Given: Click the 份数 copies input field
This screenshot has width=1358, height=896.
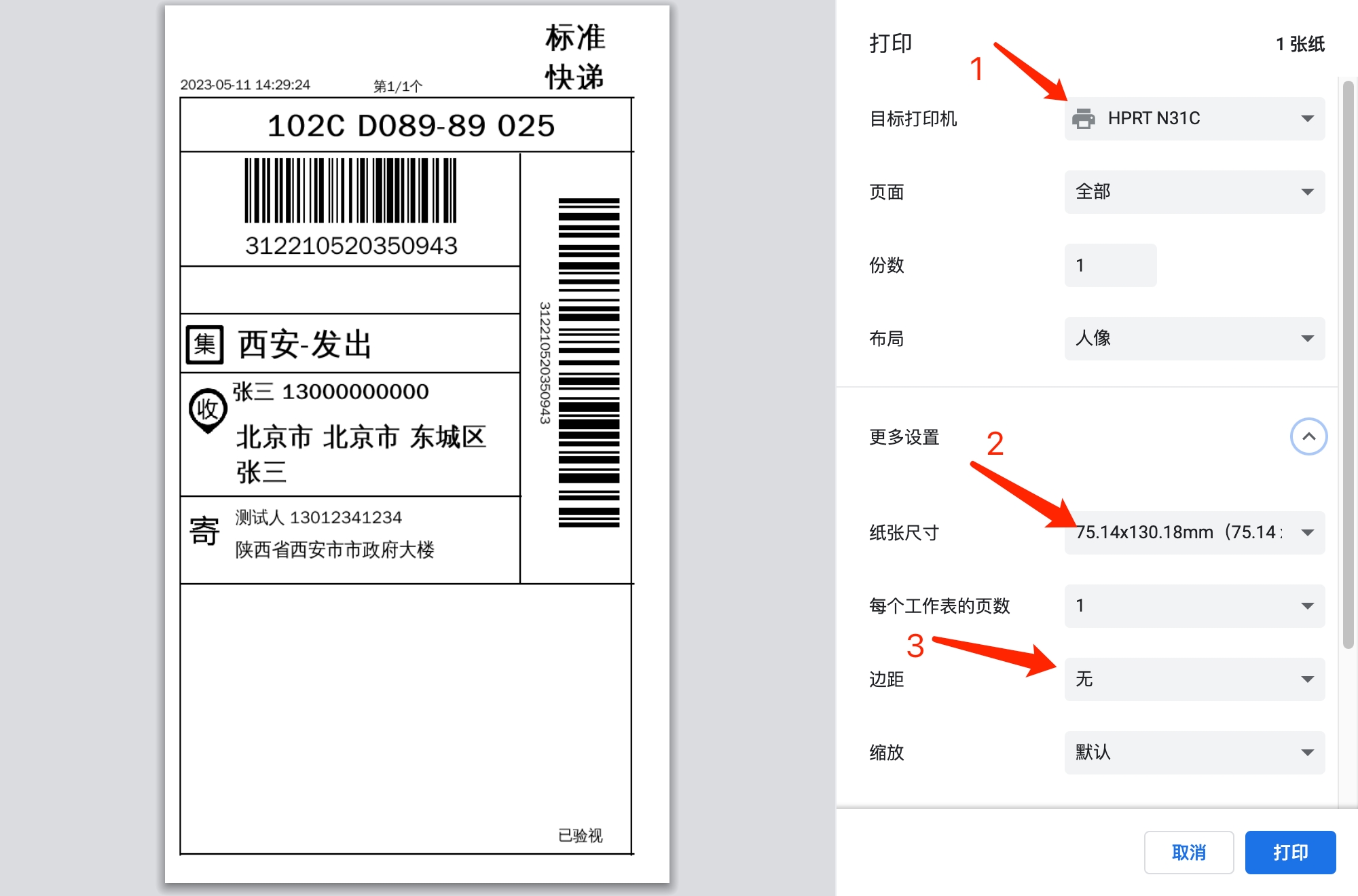Looking at the screenshot, I should pyautogui.click(x=1110, y=265).
